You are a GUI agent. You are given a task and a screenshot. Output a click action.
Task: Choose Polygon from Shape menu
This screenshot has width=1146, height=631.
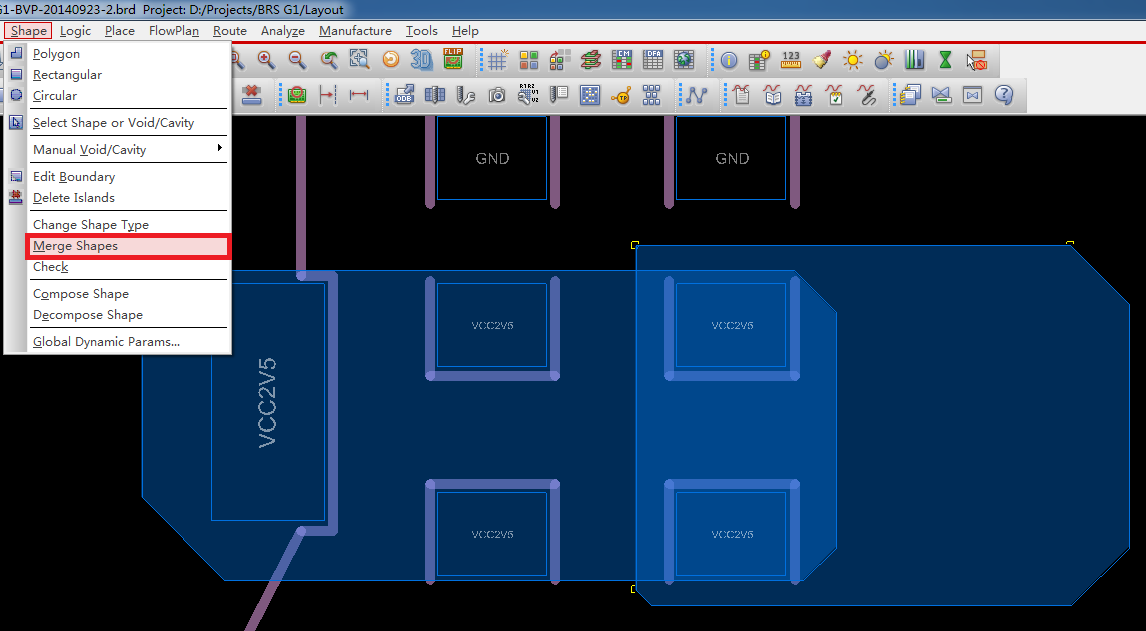point(56,54)
